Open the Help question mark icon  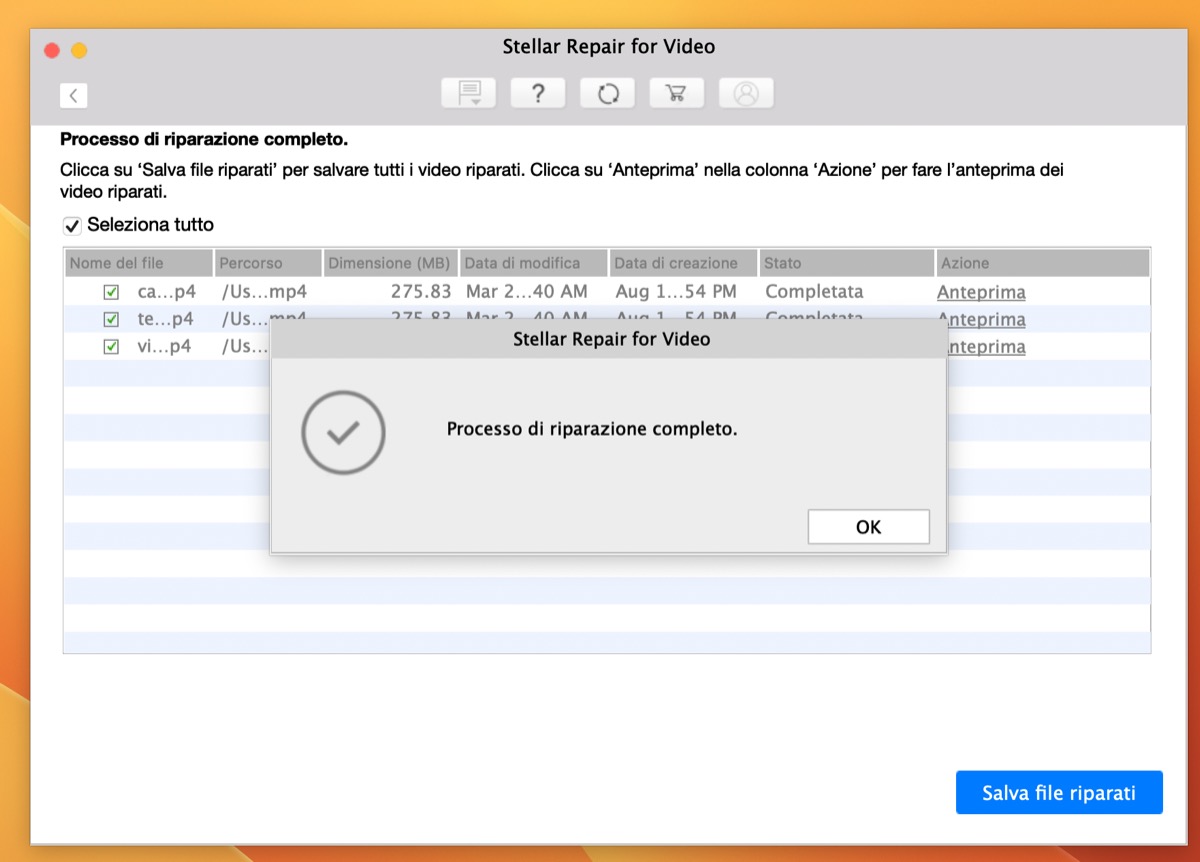[538, 92]
